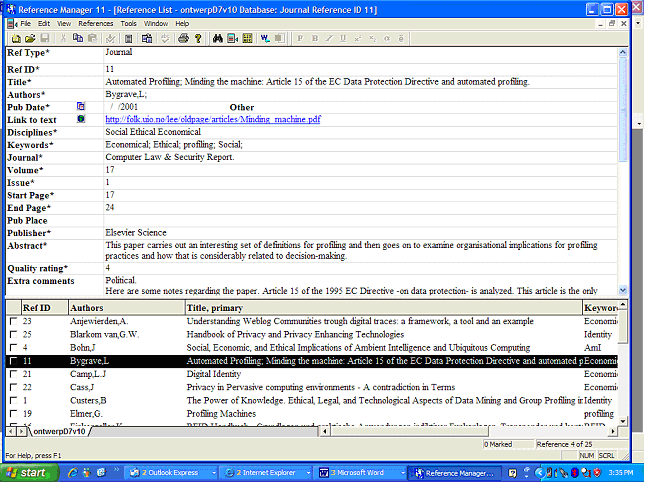Open Help via question mark icon

click(200, 38)
